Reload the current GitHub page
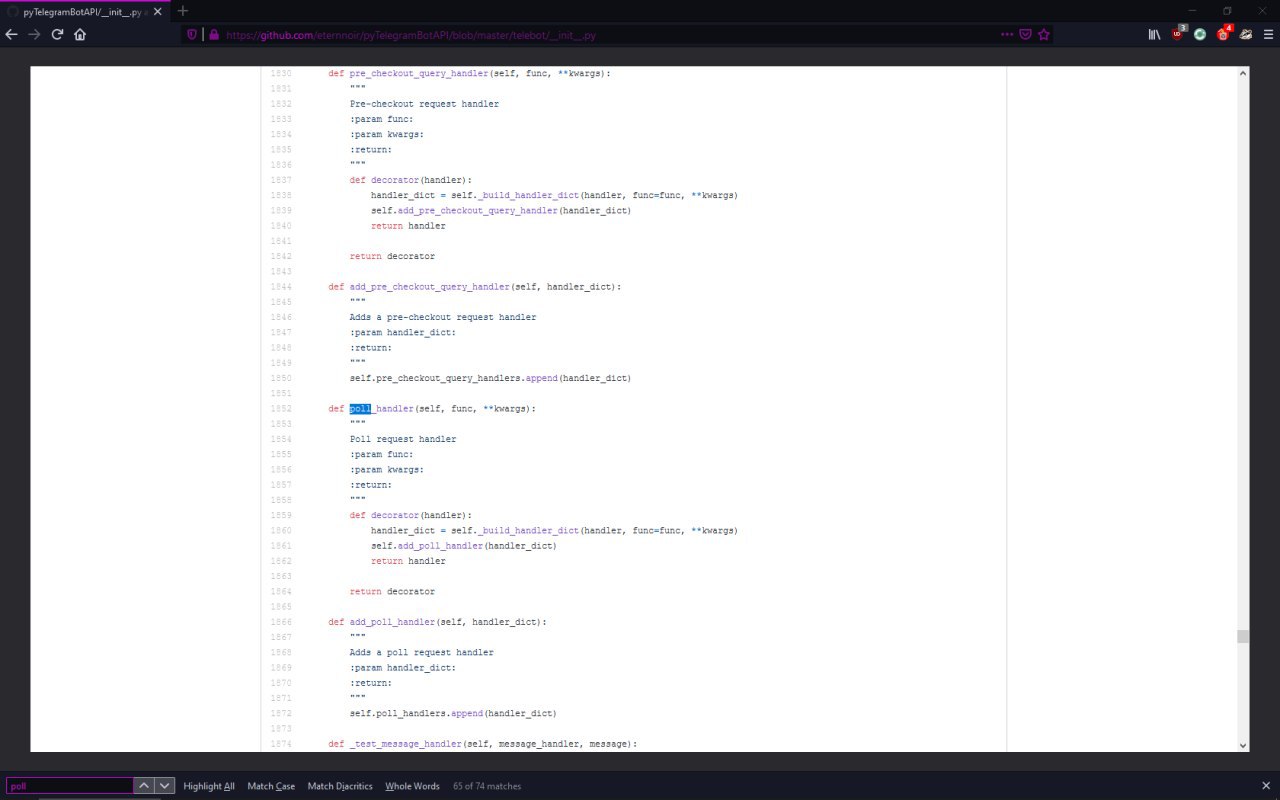 pyautogui.click(x=57, y=34)
